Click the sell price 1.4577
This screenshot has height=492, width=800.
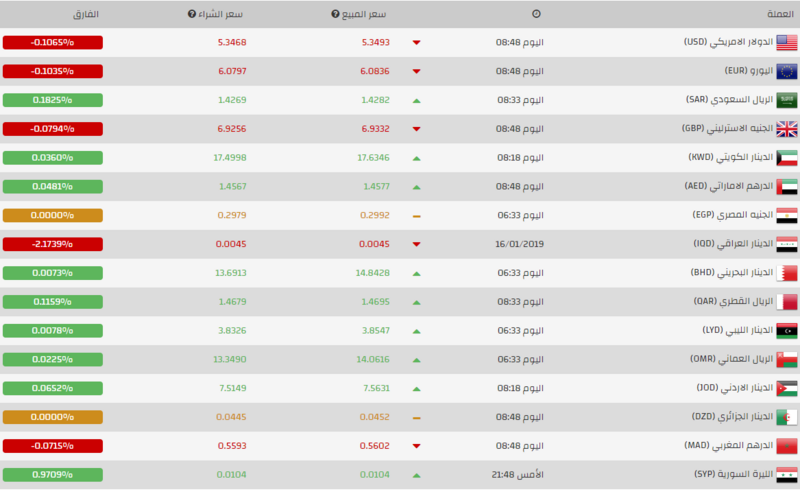(377, 187)
